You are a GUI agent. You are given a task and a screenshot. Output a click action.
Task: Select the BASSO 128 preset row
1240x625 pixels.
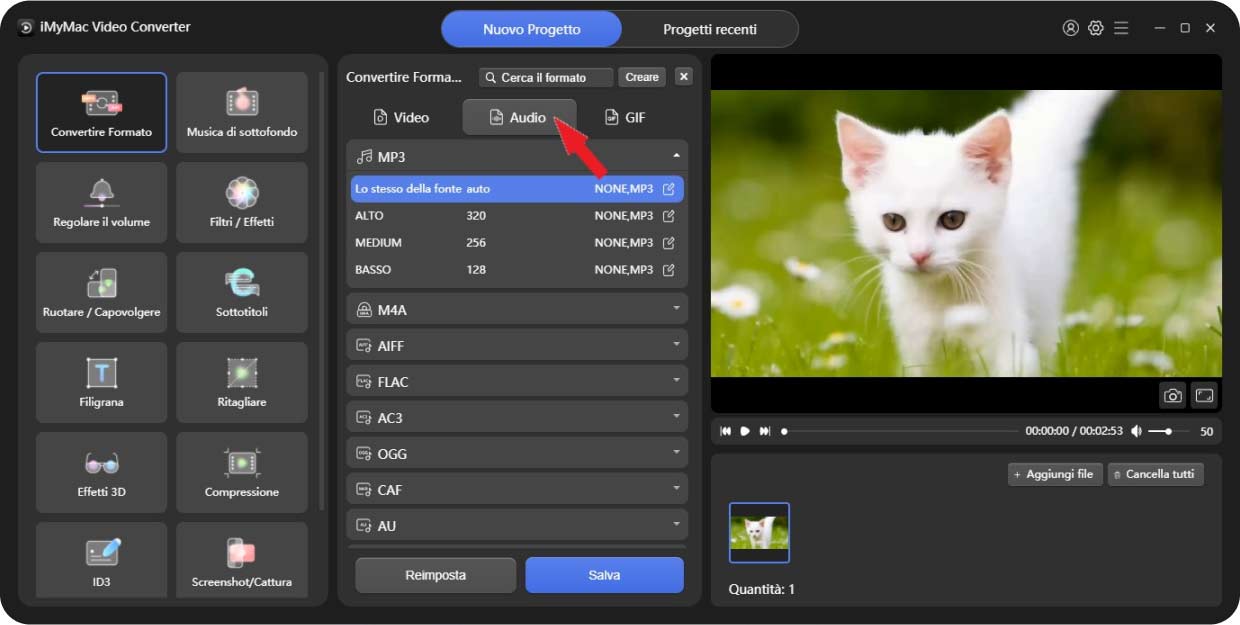[517, 270]
